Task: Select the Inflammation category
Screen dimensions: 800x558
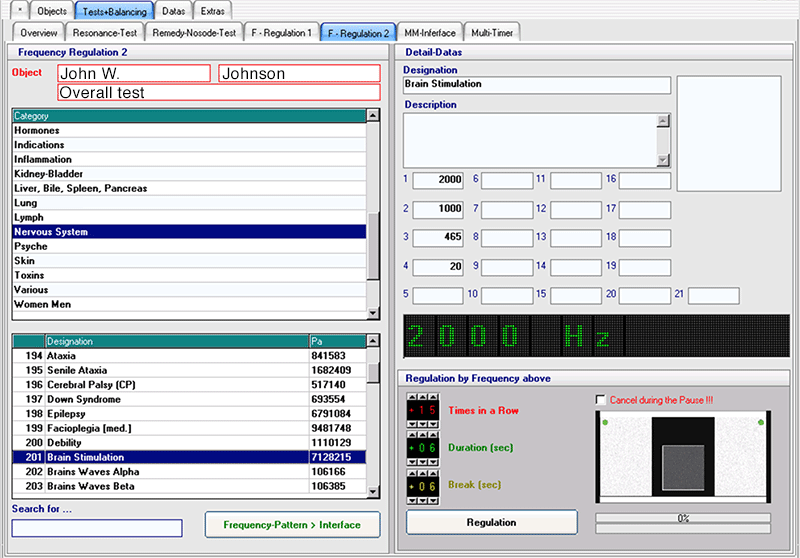Action: click(x=189, y=160)
